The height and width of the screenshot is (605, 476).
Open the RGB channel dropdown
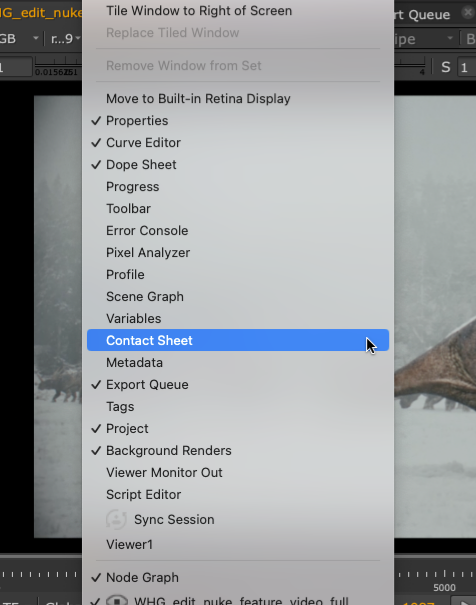click(x=19, y=39)
